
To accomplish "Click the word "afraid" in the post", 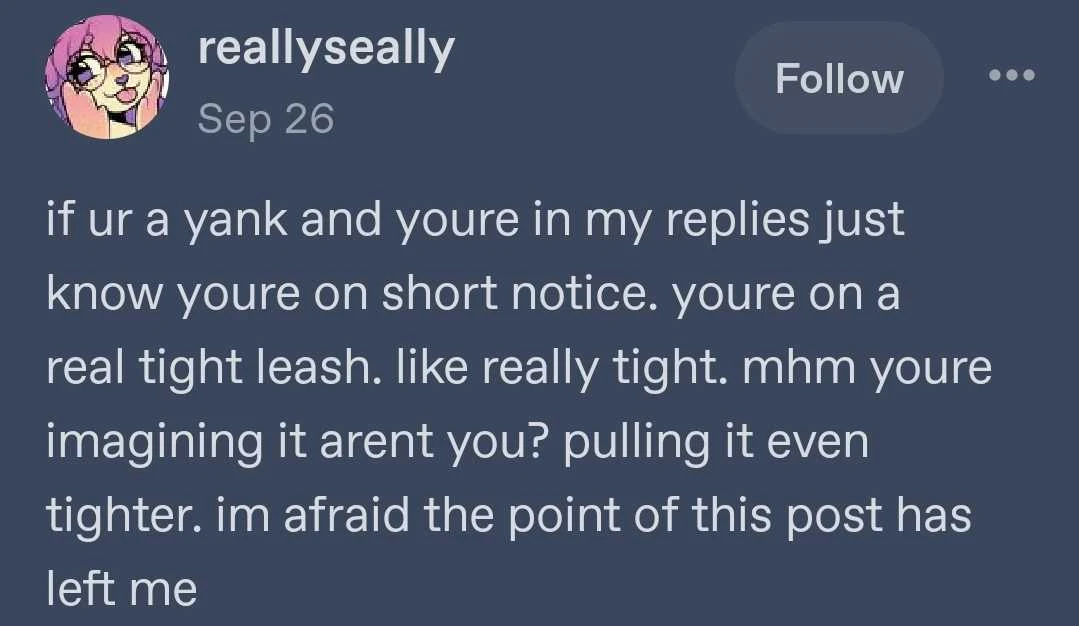I will coord(329,516).
